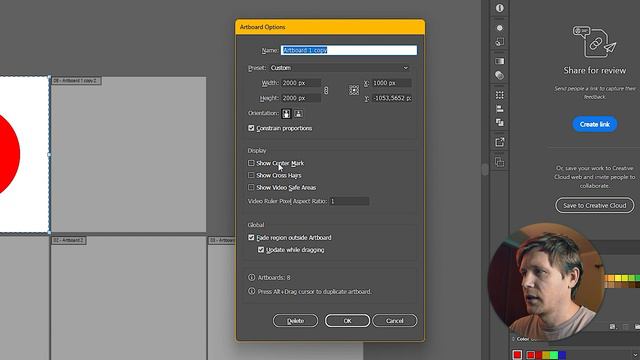Enable Show Cross Hairs checkbox

pos(251,175)
